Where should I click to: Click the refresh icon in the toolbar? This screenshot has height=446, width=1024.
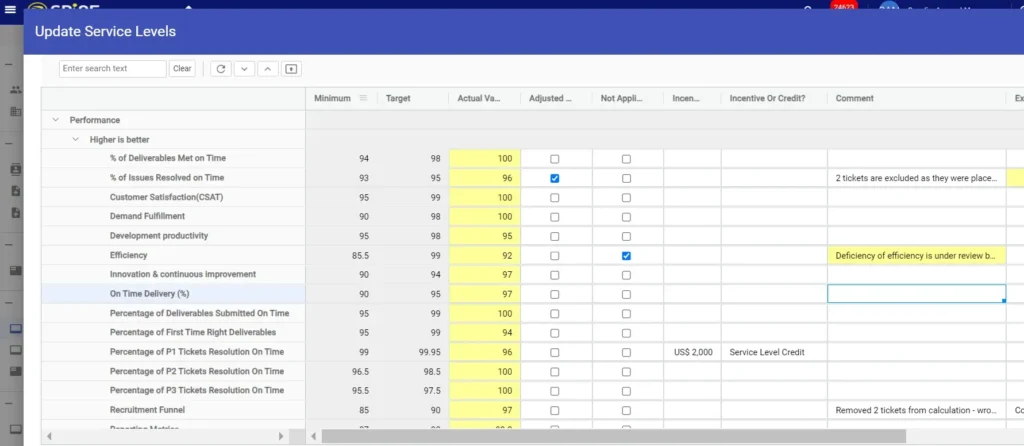click(x=221, y=69)
